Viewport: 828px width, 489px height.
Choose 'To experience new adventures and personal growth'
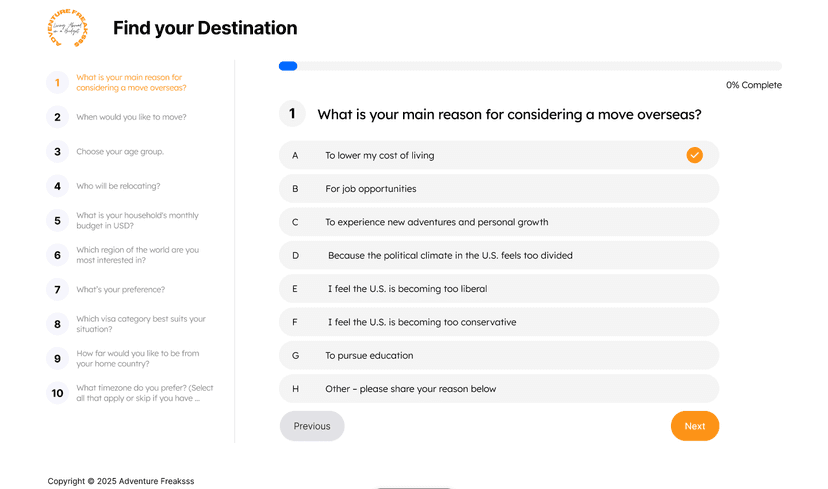point(499,222)
